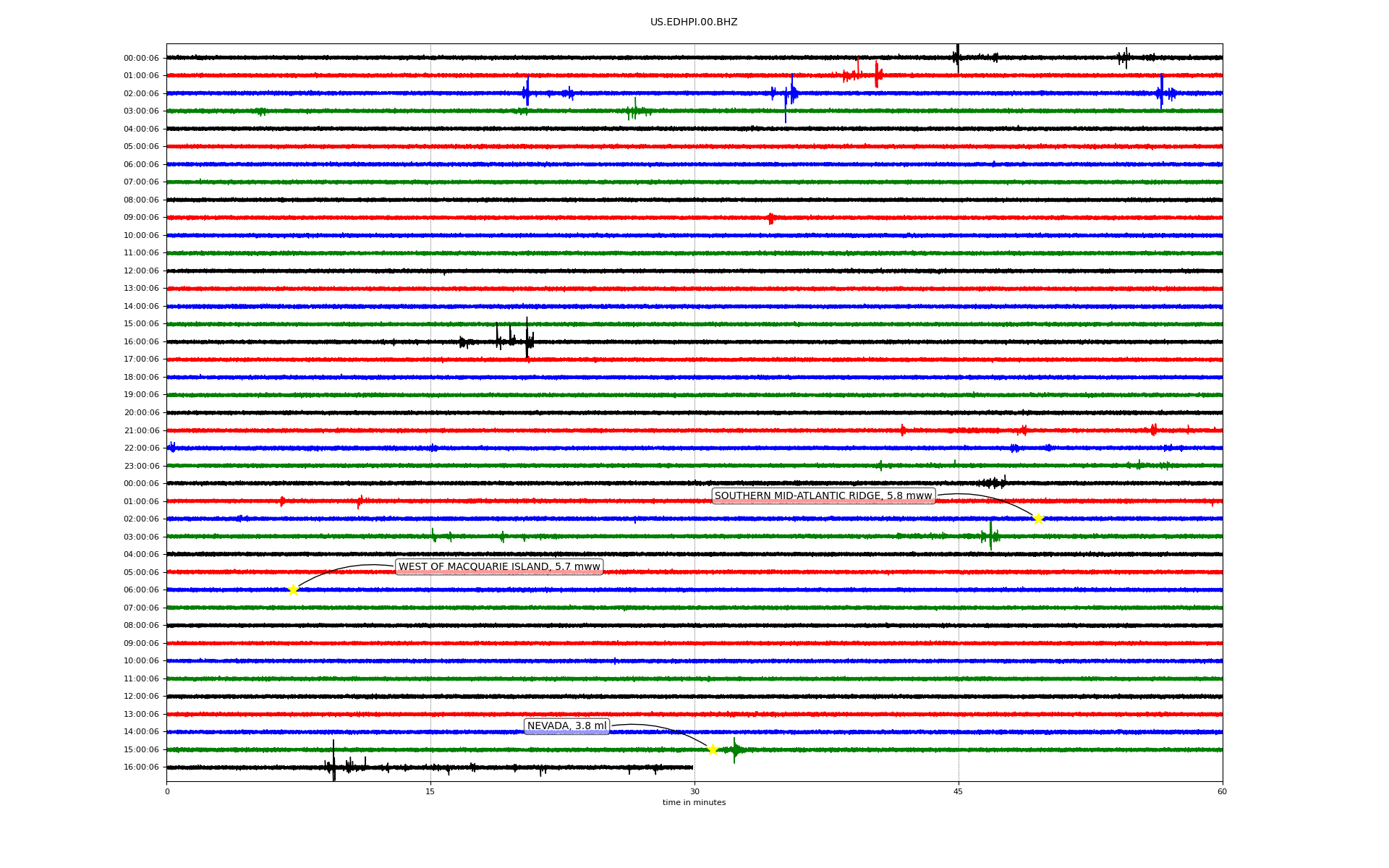Click the Southern Mid-Atlantic Ridge star marker
Viewport: 1389px width, 868px height.
[1038, 519]
